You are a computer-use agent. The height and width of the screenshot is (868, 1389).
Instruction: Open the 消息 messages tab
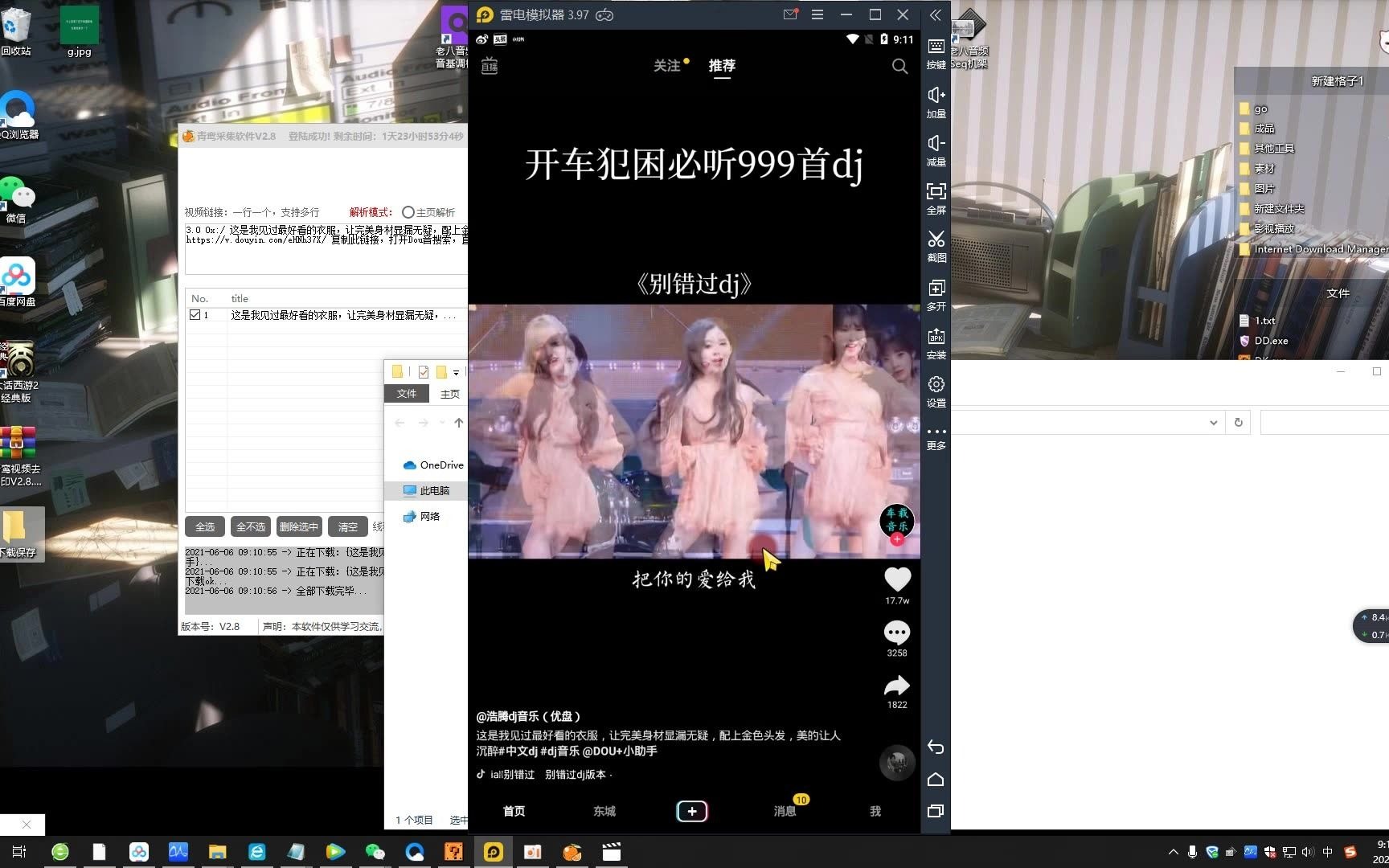pos(785,812)
